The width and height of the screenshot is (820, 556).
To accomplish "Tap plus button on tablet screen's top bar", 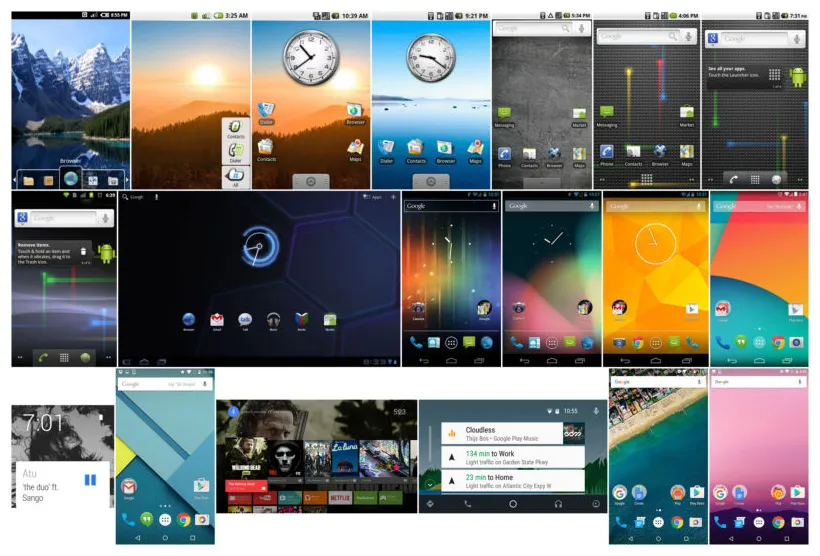I will click(393, 197).
